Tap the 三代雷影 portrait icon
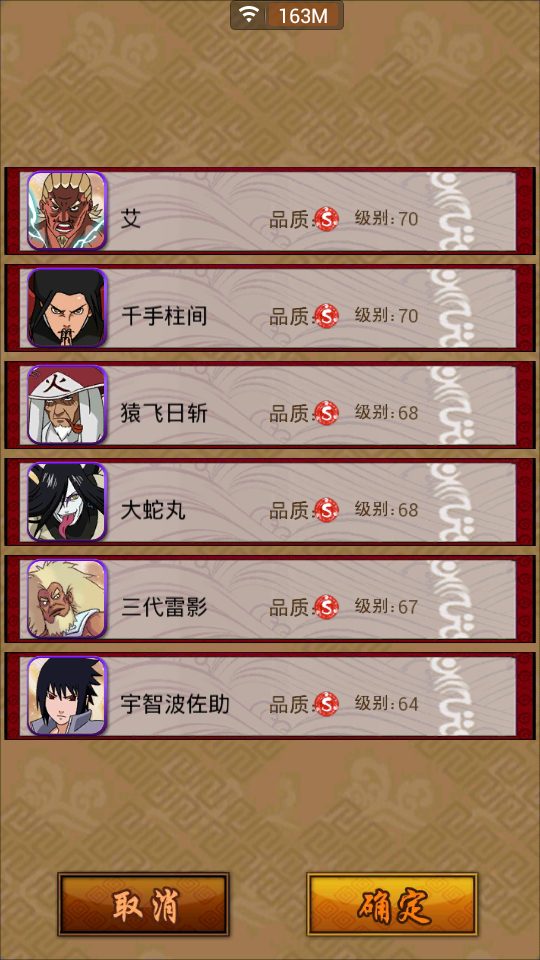 point(67,599)
